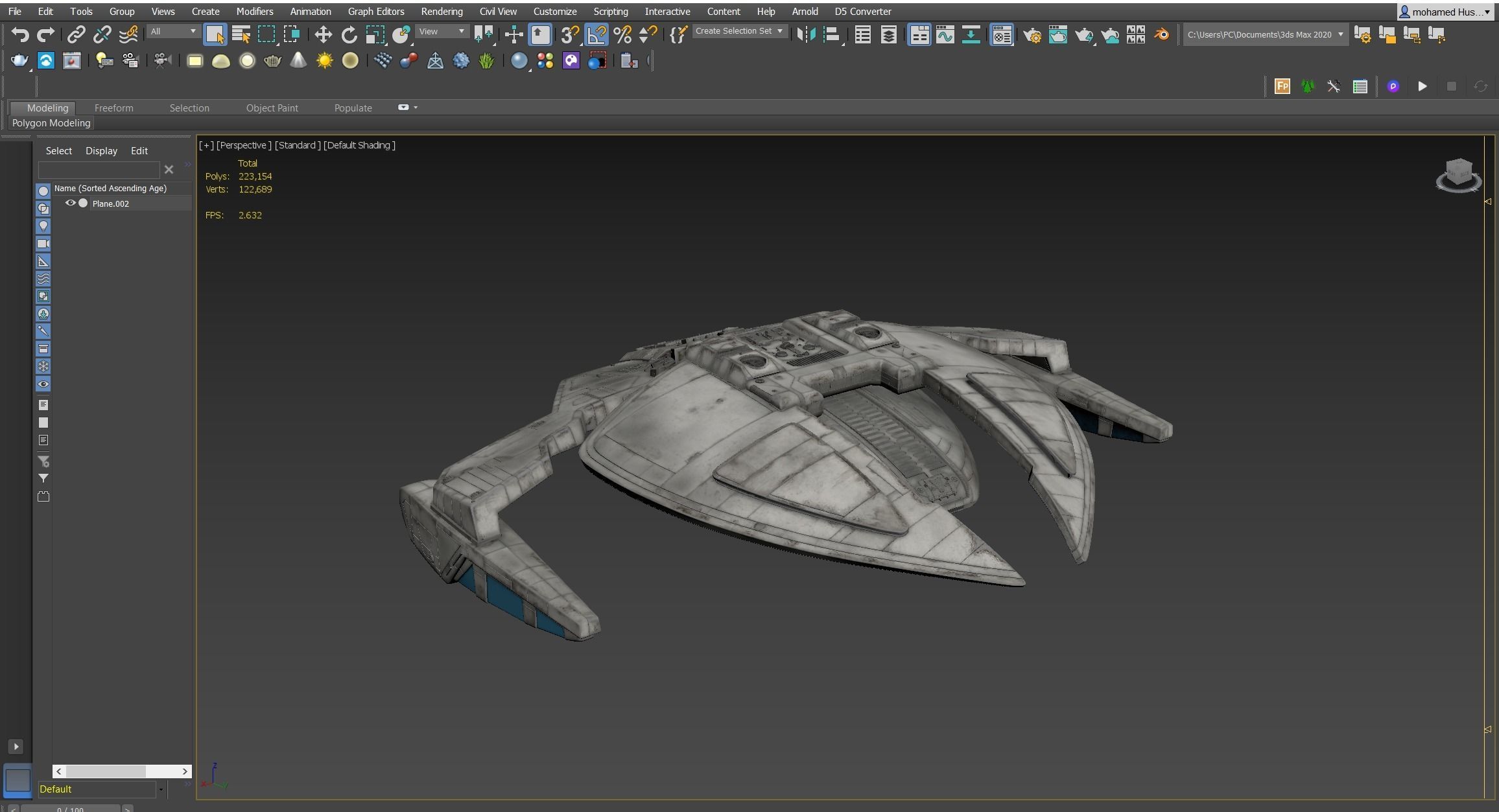Create a Sunlight system icon
Viewport: 1499px width, 812px height.
[324, 61]
